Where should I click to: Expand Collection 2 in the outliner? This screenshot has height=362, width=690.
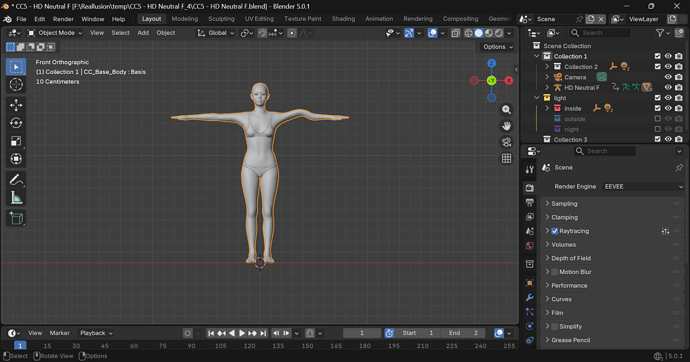(547, 66)
